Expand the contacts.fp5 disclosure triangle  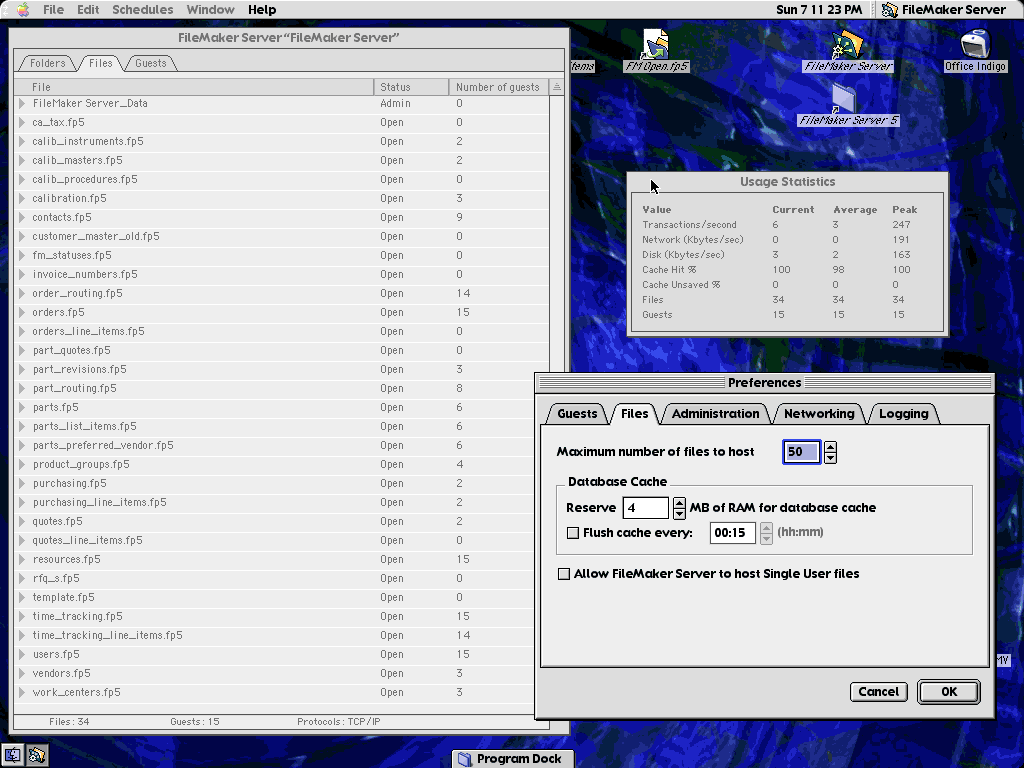22,217
